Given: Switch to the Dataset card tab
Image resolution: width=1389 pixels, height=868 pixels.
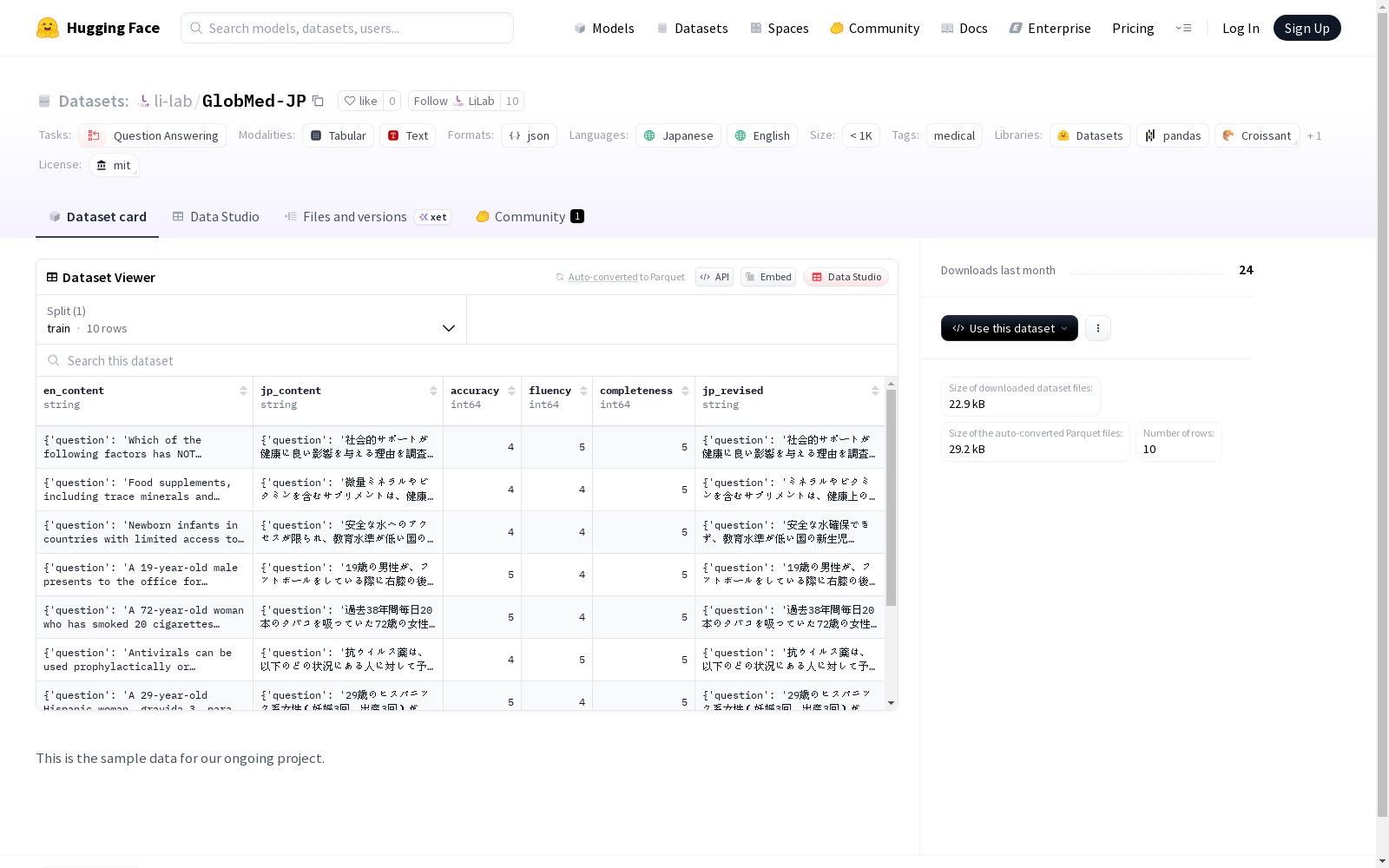Looking at the screenshot, I should (97, 217).
